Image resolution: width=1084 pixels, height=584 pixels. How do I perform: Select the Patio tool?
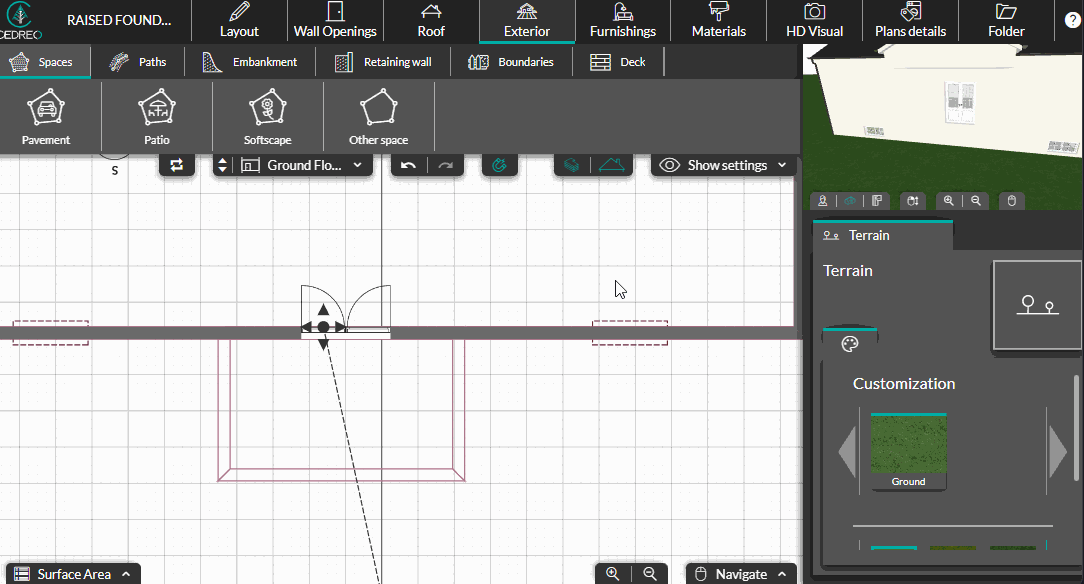pos(156,116)
